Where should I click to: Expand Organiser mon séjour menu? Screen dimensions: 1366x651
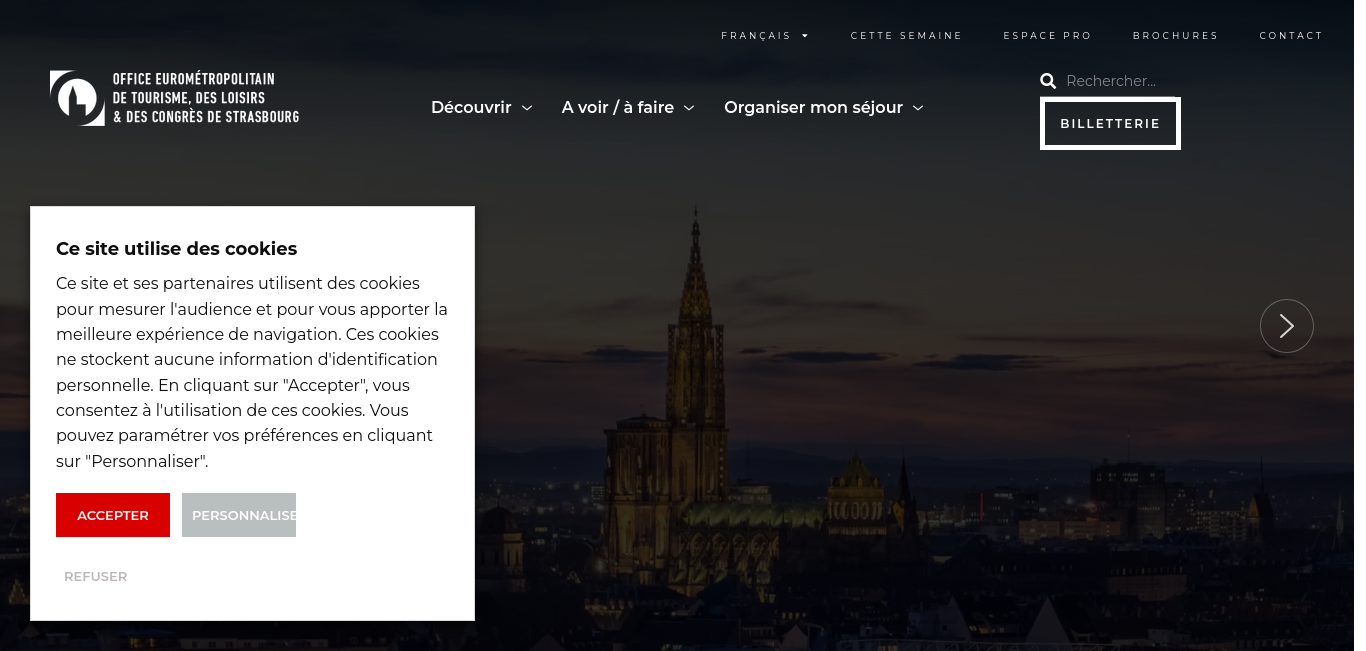tap(823, 107)
